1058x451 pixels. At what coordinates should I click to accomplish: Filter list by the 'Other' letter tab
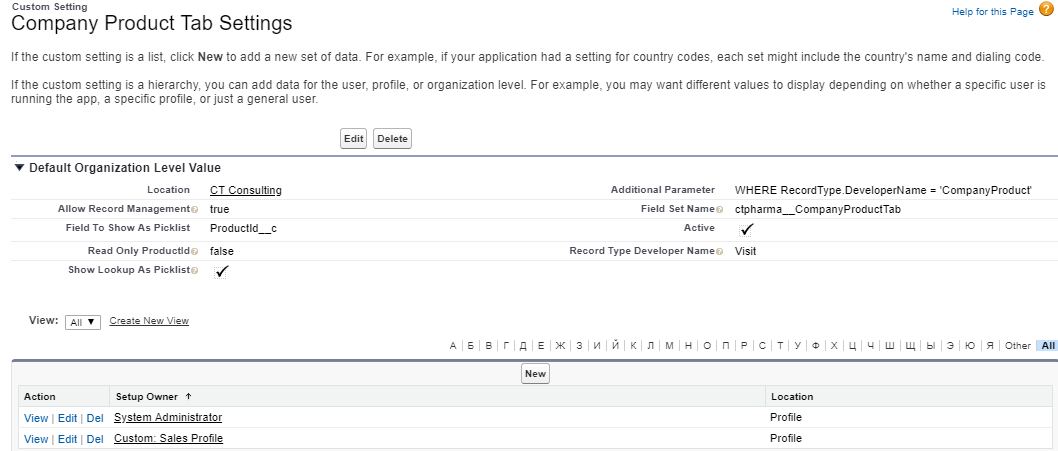pos(1017,345)
